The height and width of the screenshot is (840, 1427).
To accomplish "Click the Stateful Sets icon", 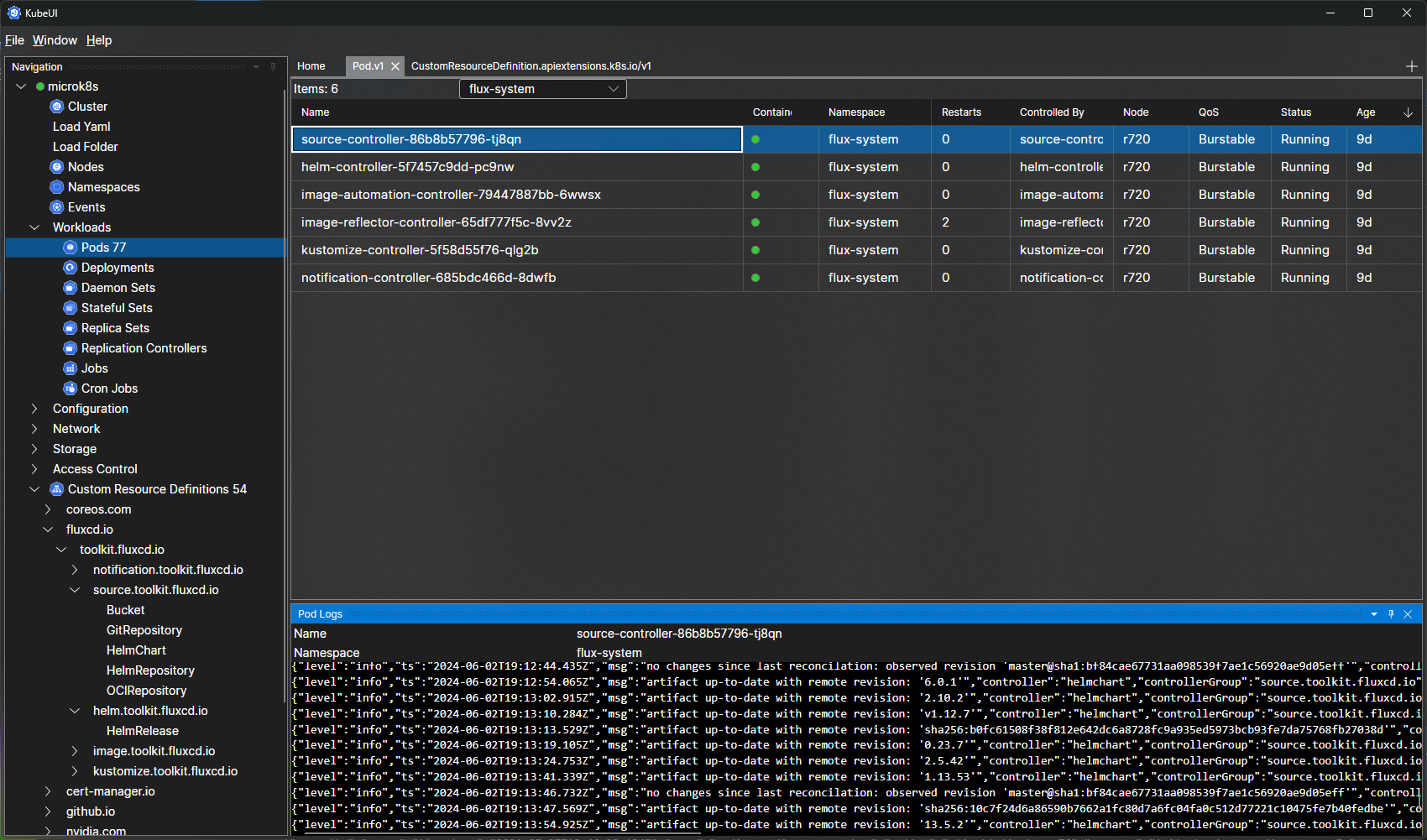I will point(71,308).
